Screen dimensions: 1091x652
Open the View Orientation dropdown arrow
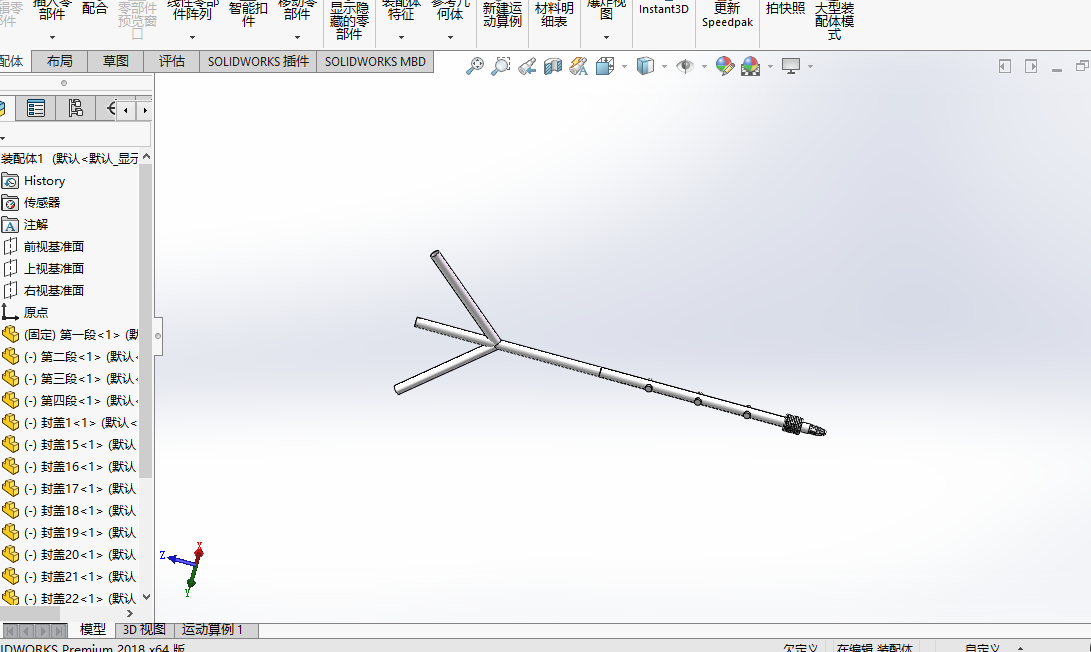coord(624,67)
